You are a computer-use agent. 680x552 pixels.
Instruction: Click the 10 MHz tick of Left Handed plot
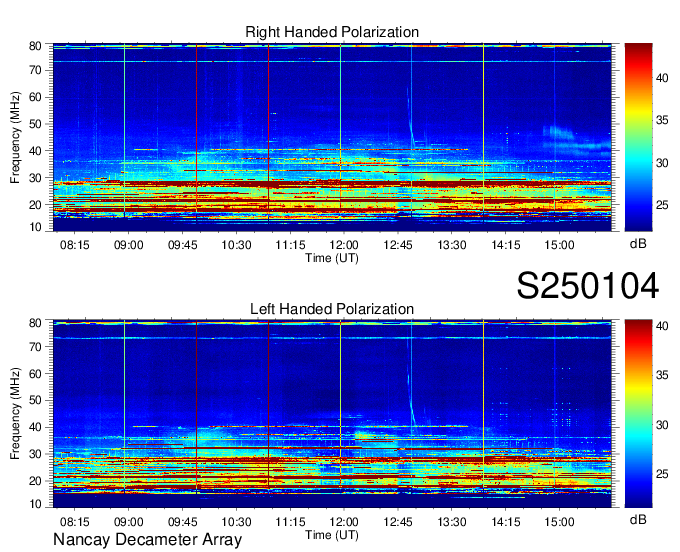(35, 504)
